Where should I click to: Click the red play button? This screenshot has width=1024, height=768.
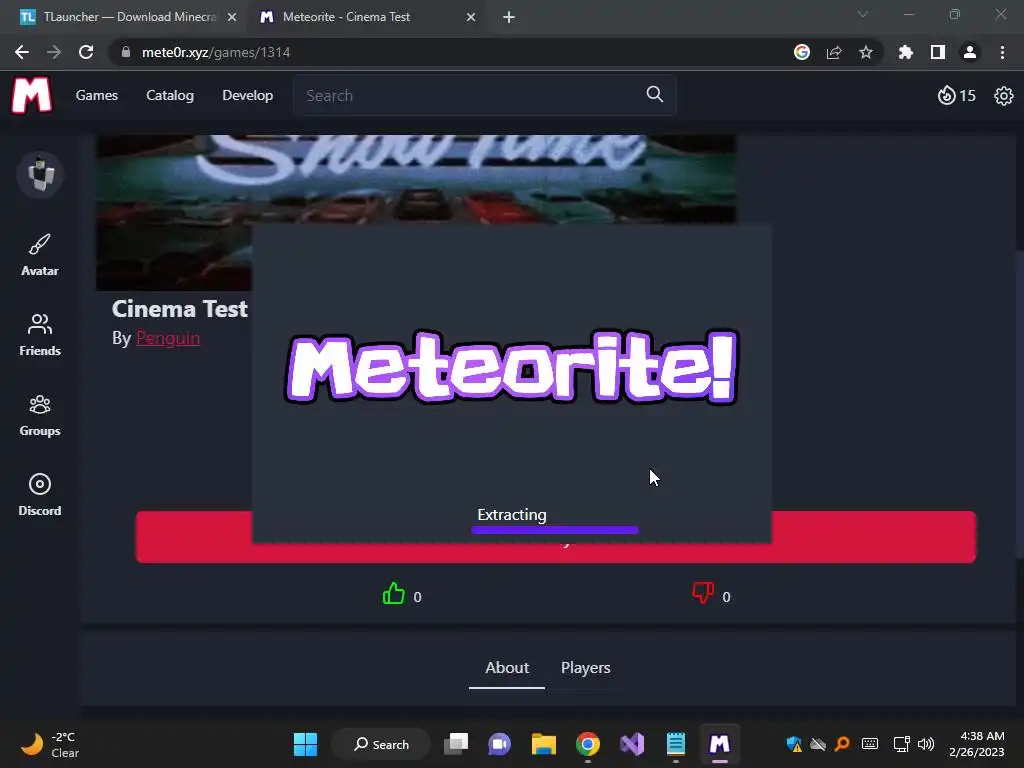click(556, 537)
